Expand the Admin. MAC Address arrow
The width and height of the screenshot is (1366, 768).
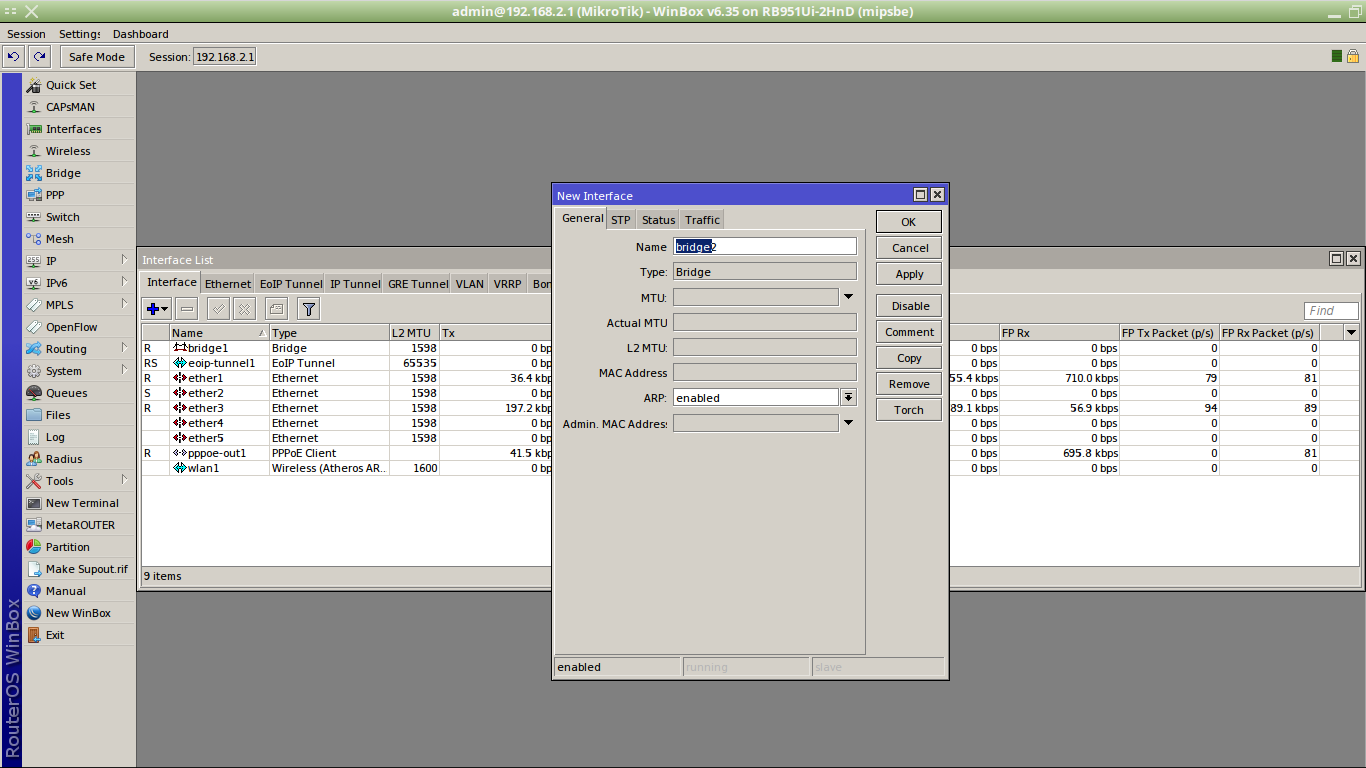pyautogui.click(x=848, y=423)
